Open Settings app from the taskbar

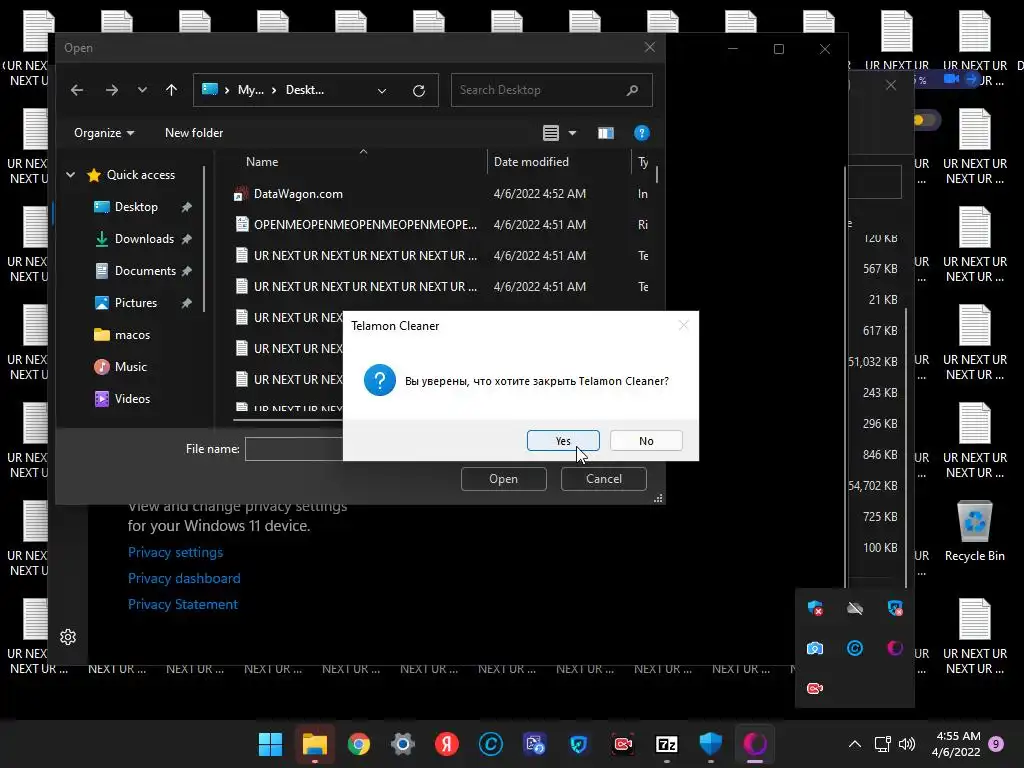click(403, 744)
